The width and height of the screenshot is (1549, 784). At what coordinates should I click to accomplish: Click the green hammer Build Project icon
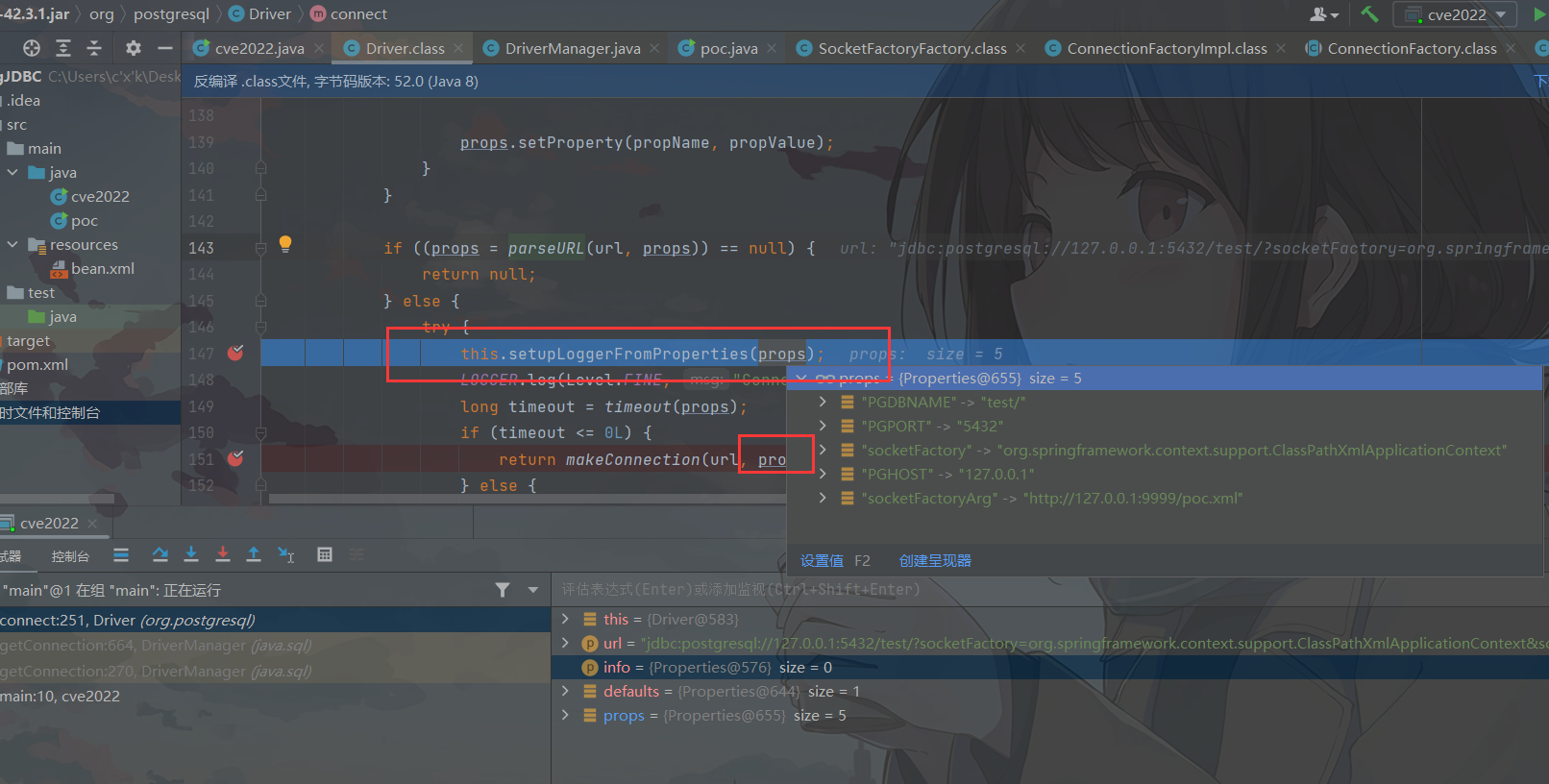(x=1369, y=14)
